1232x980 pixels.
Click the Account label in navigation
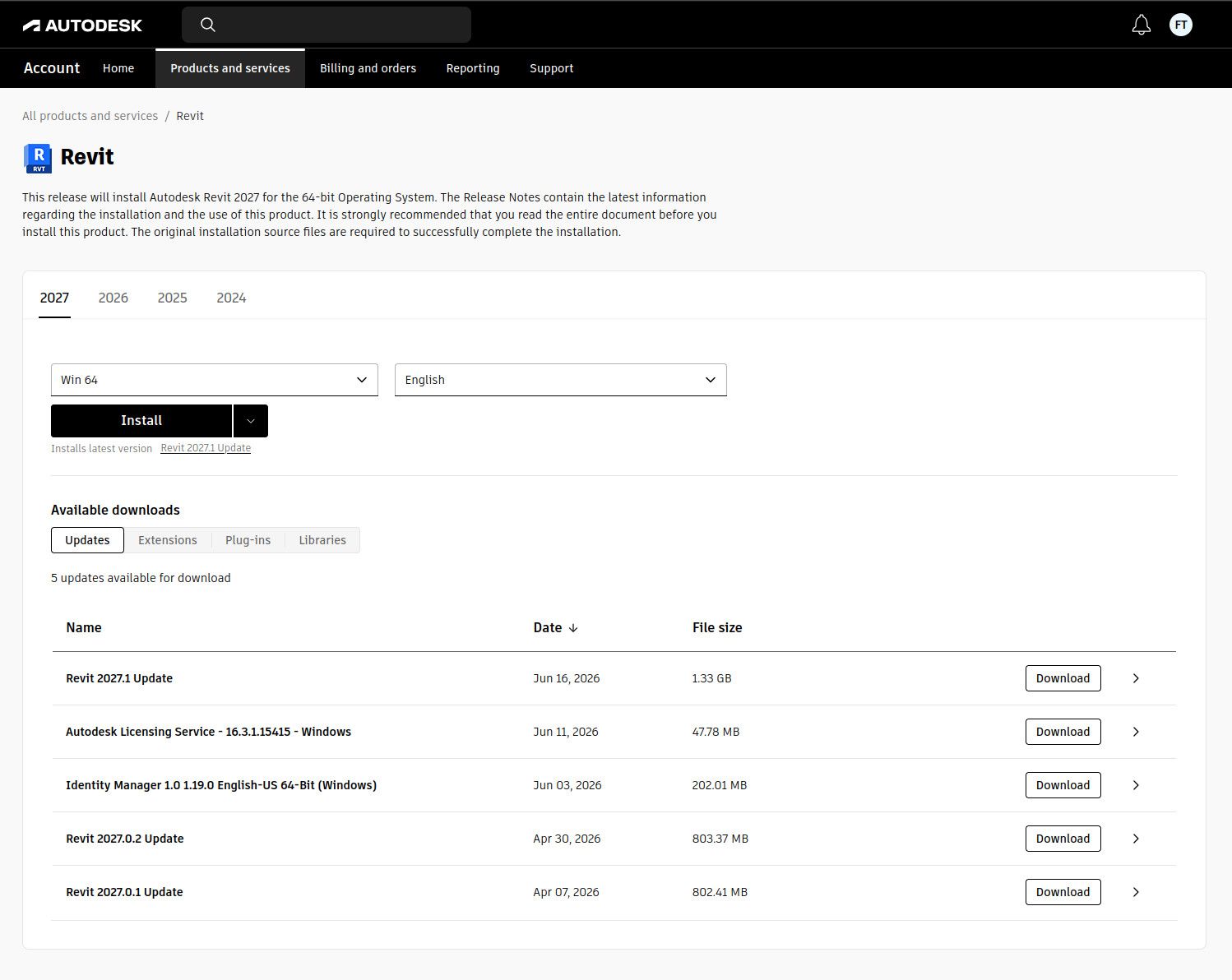pos(52,68)
